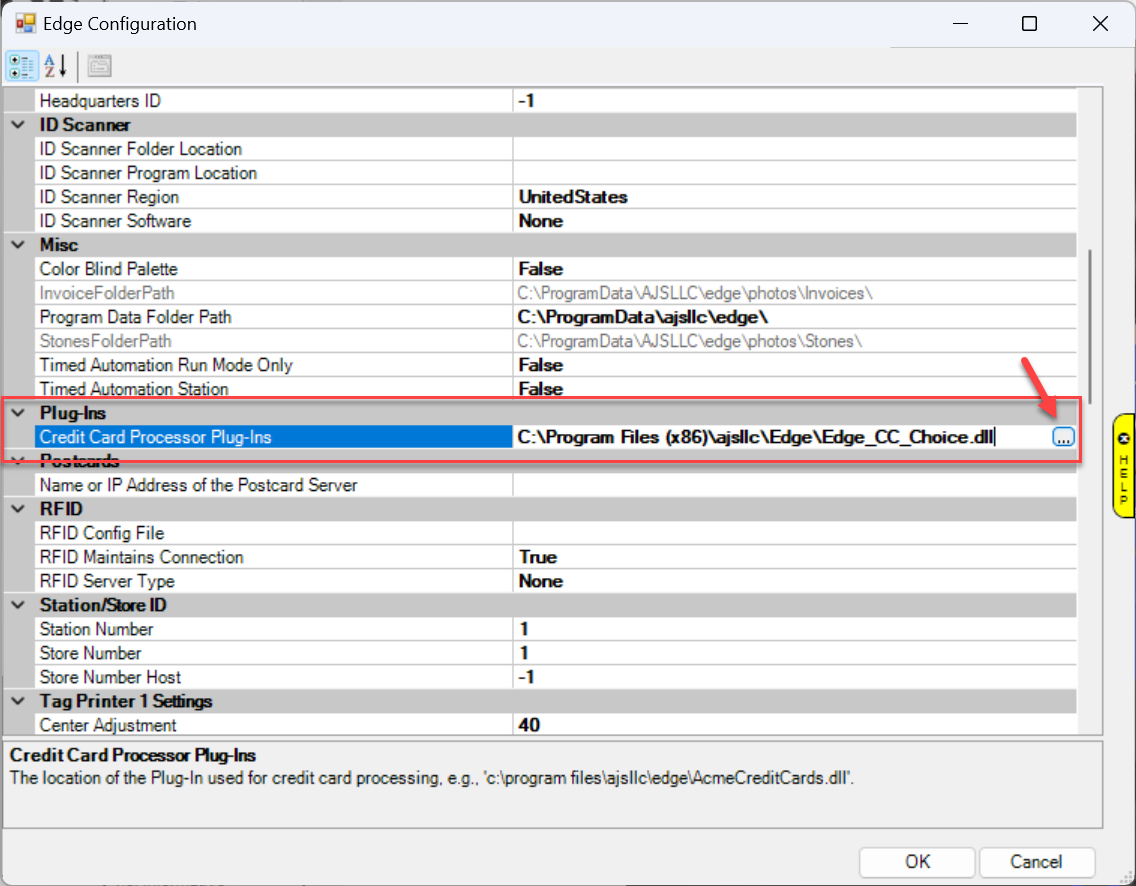Collapse the Station/Store ID category

18,605
